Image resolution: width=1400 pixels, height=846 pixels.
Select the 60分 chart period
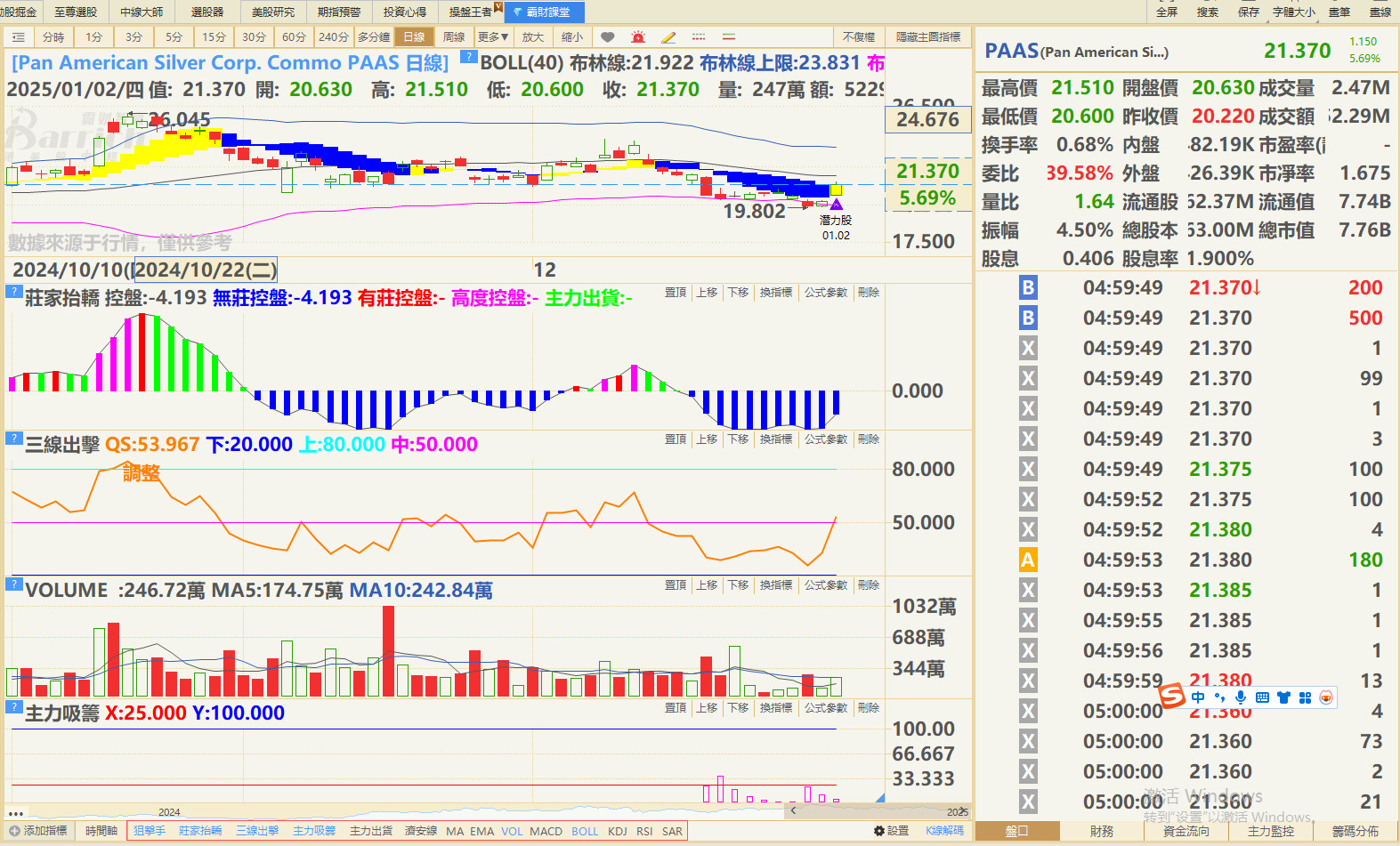294,36
